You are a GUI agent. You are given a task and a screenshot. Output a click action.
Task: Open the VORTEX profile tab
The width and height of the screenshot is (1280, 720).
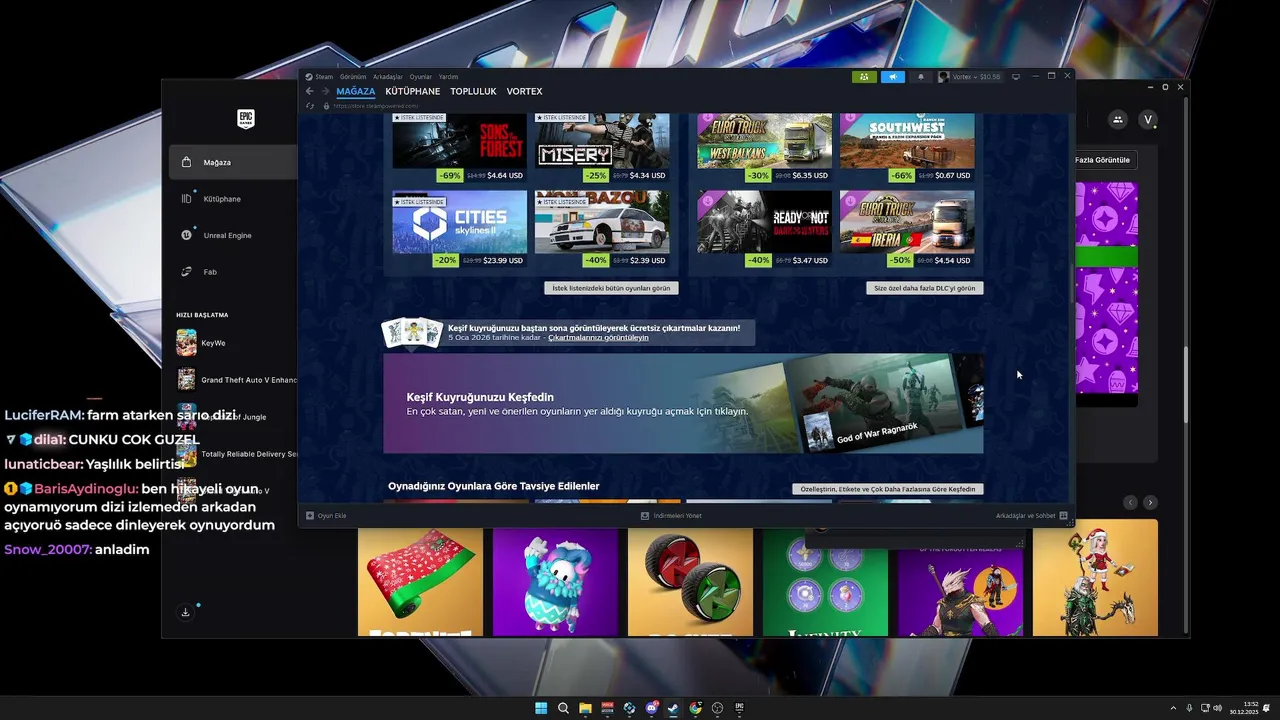(x=524, y=91)
